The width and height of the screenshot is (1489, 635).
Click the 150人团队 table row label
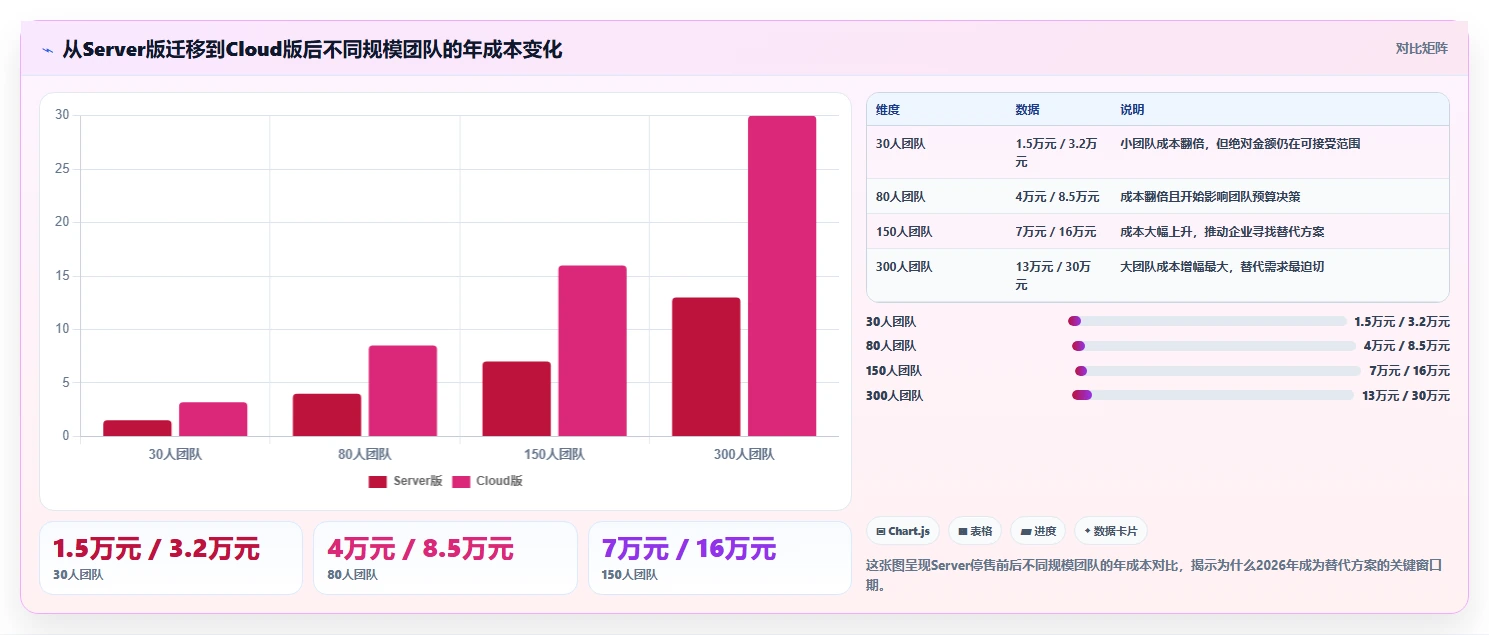(904, 232)
